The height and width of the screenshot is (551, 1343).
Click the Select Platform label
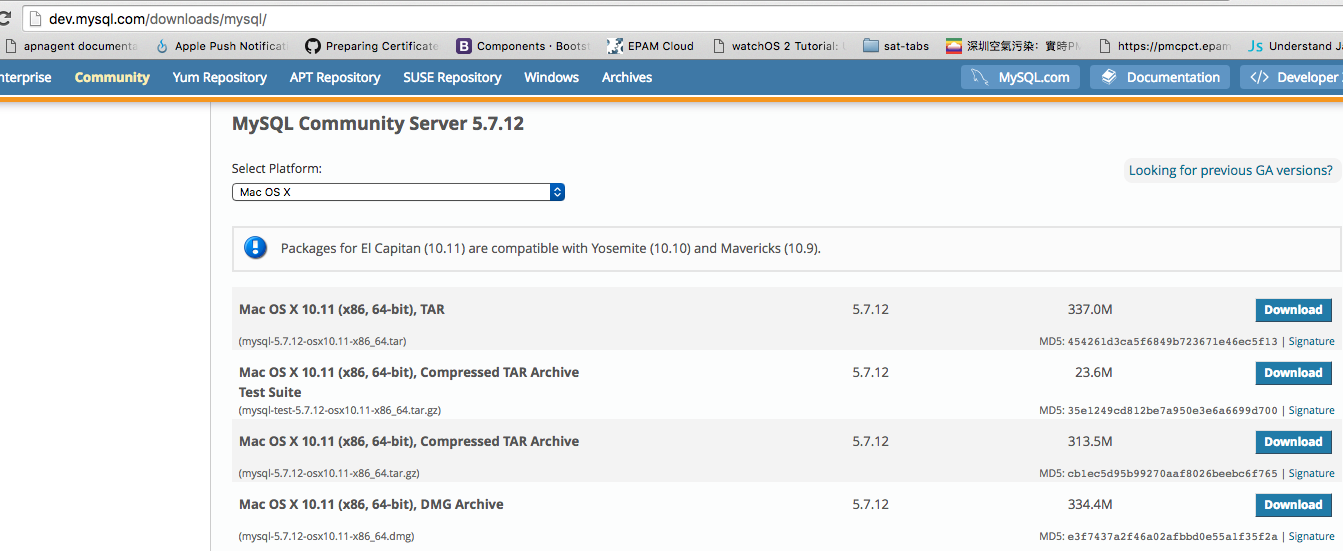coord(277,169)
